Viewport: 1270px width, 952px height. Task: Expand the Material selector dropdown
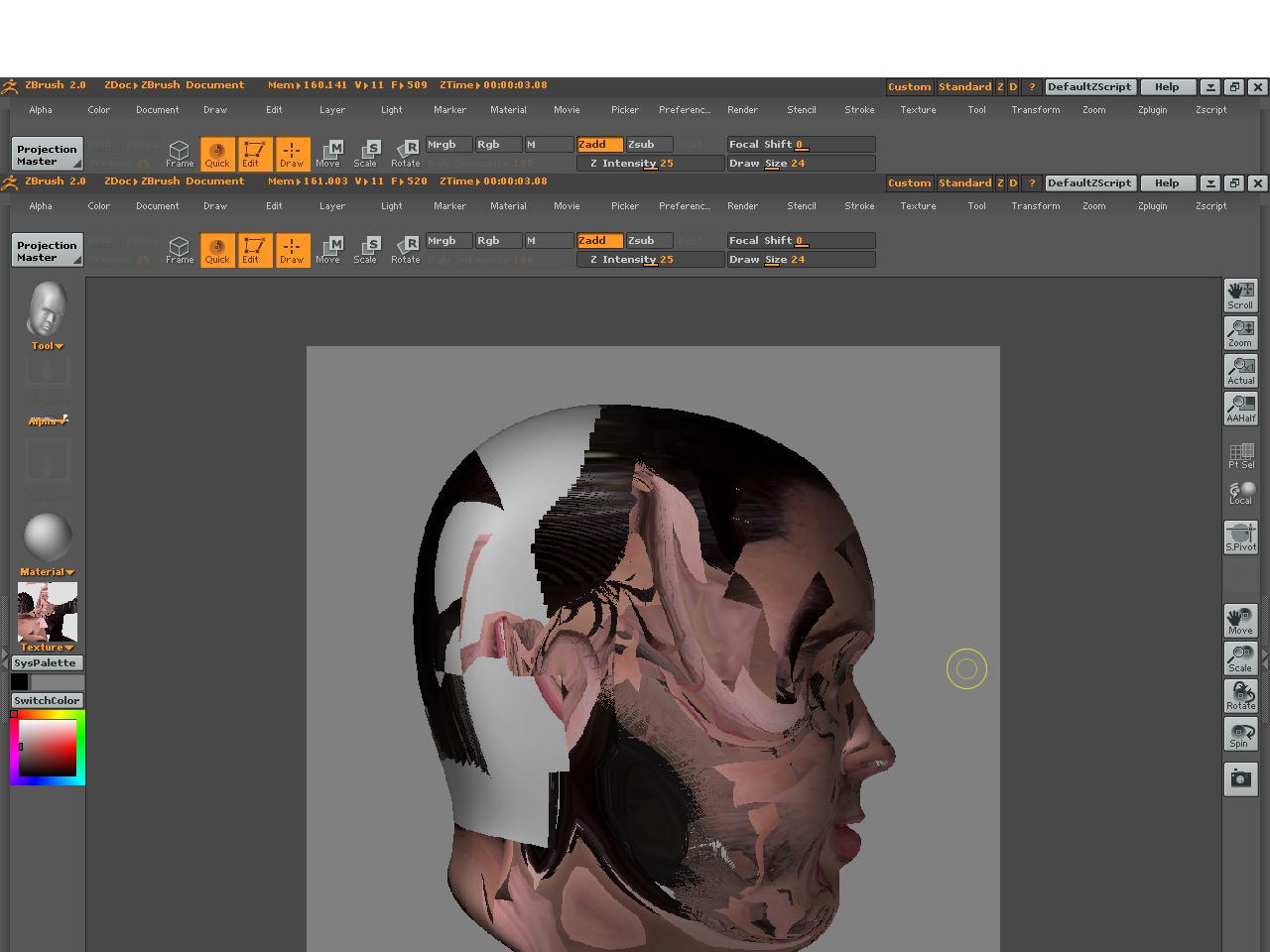pos(47,572)
